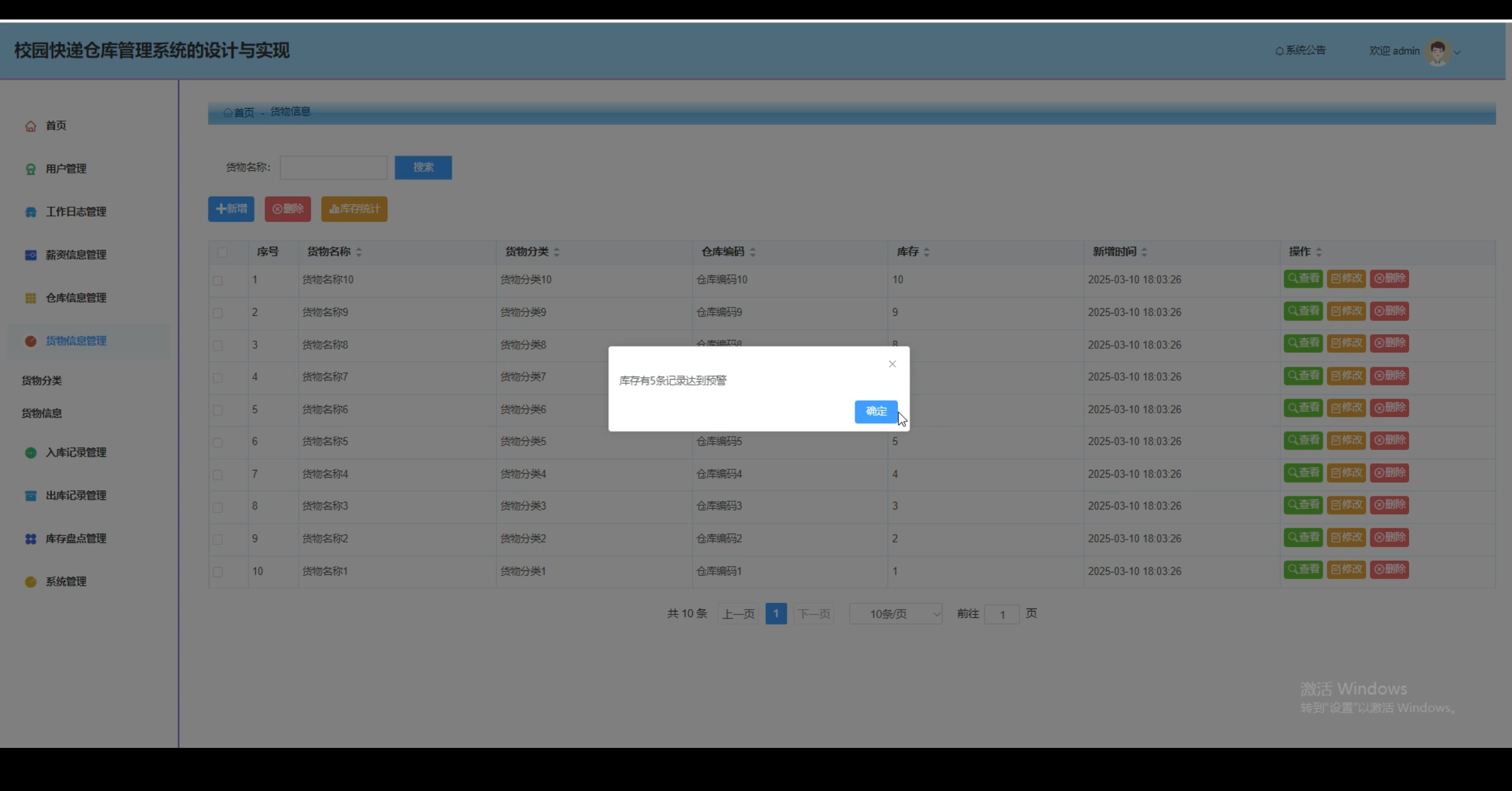Click the 库存盘点管理 sidebar icon
This screenshot has height=791, width=1512.
(31, 538)
